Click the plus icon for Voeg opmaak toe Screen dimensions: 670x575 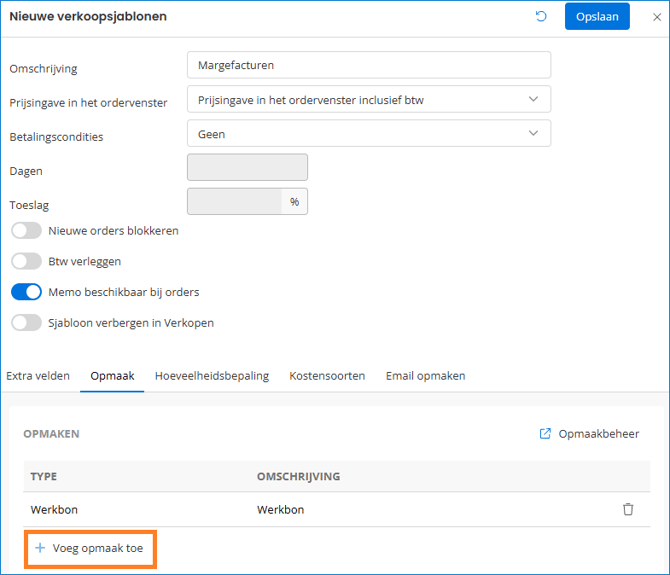[40, 548]
